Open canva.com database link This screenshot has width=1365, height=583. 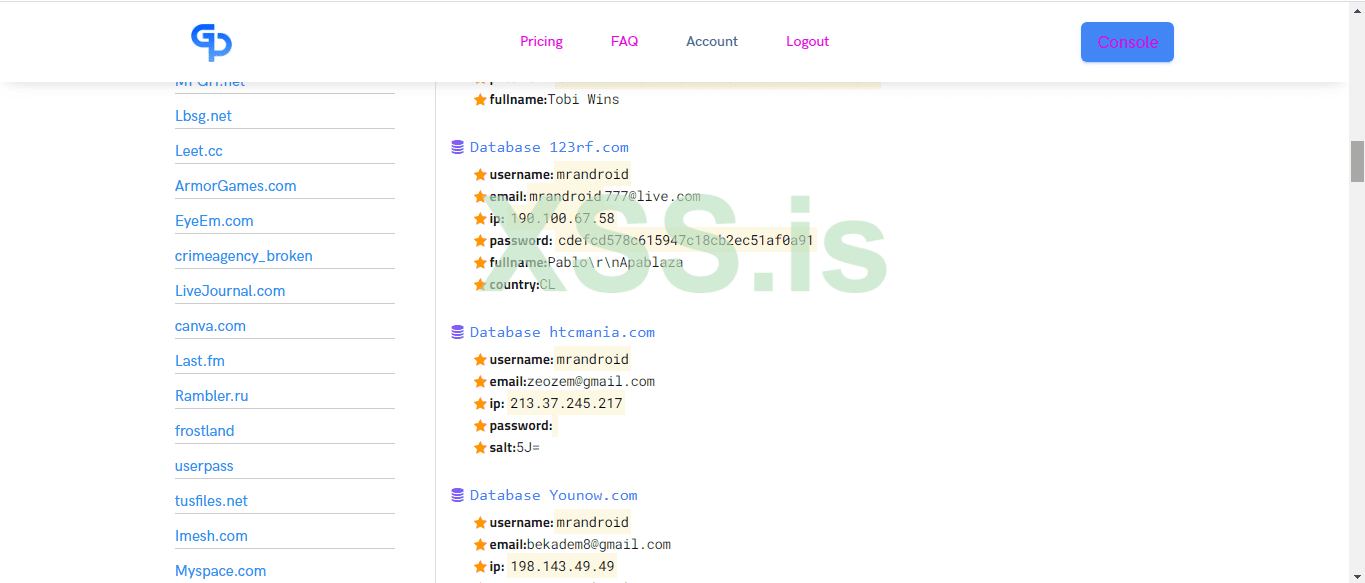click(x=210, y=326)
